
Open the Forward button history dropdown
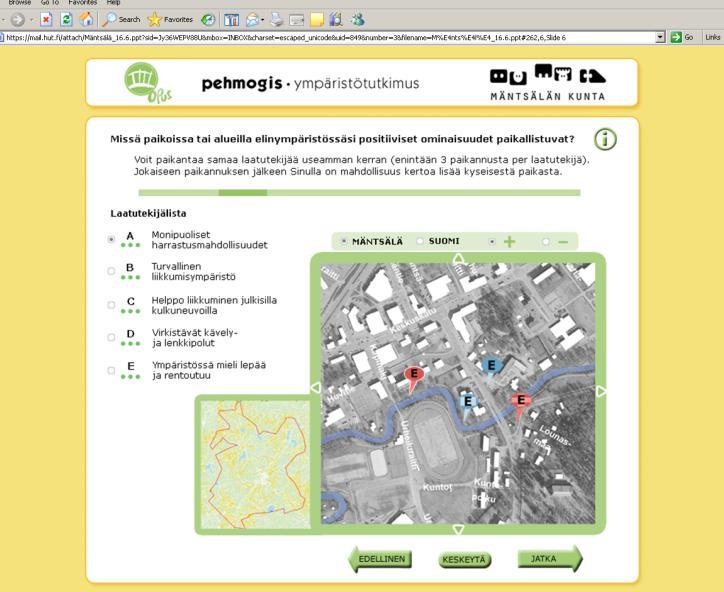(x=31, y=20)
